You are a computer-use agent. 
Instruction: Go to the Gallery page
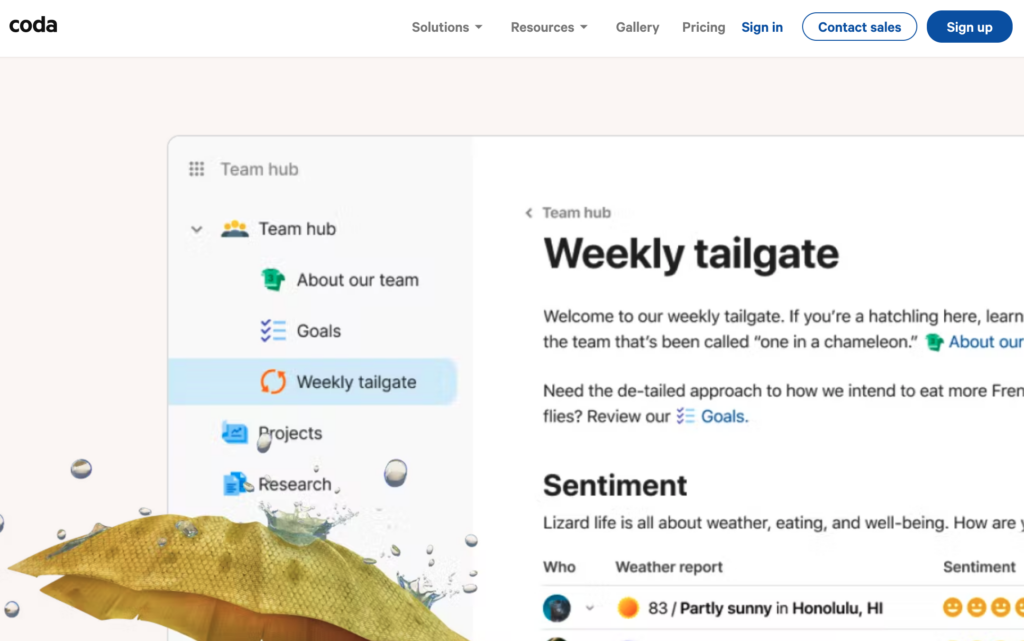637,27
